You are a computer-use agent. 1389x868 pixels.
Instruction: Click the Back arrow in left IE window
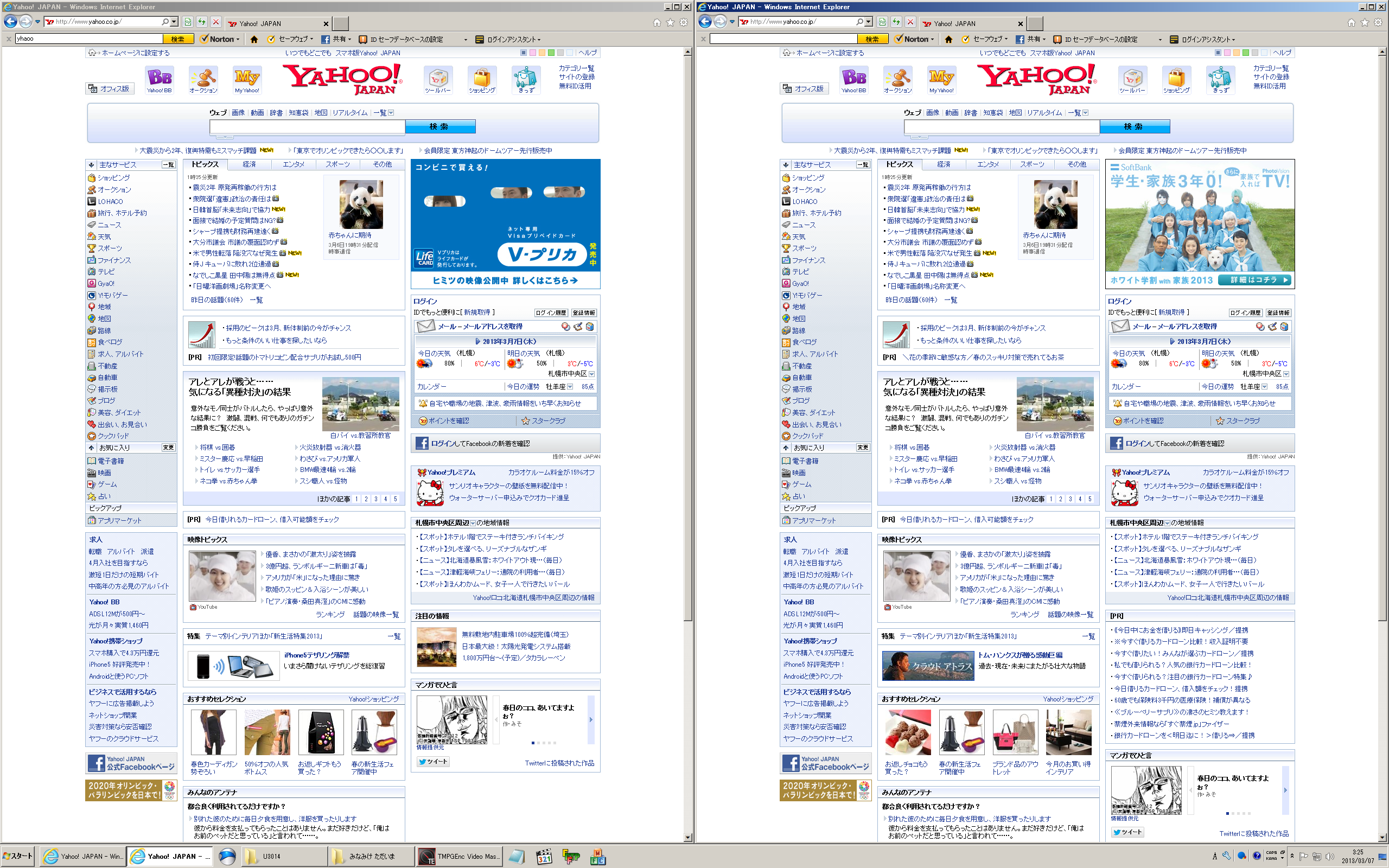[10, 22]
